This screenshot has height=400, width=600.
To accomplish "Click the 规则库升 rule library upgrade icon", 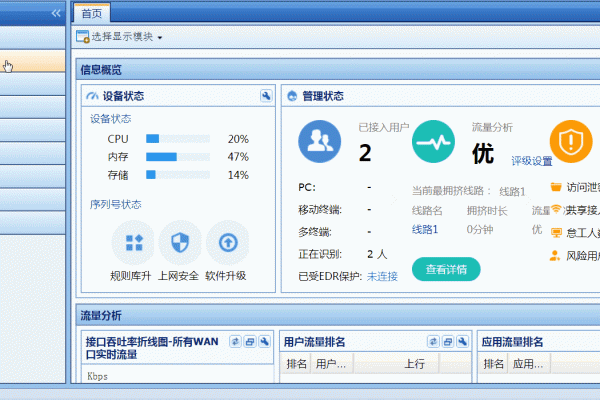I will coord(133,242).
